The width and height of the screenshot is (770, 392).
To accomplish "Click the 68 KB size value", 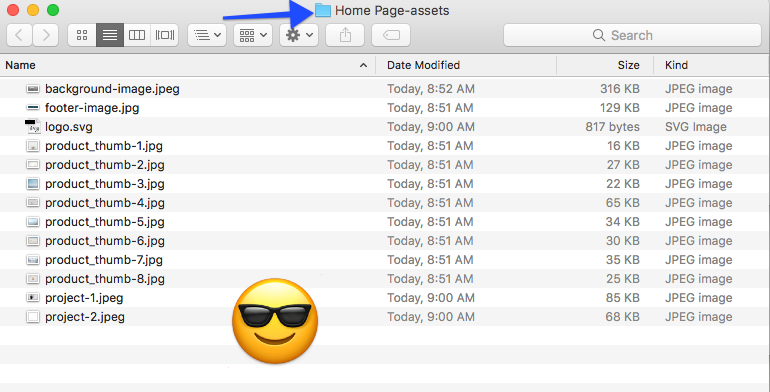I will [x=623, y=317].
